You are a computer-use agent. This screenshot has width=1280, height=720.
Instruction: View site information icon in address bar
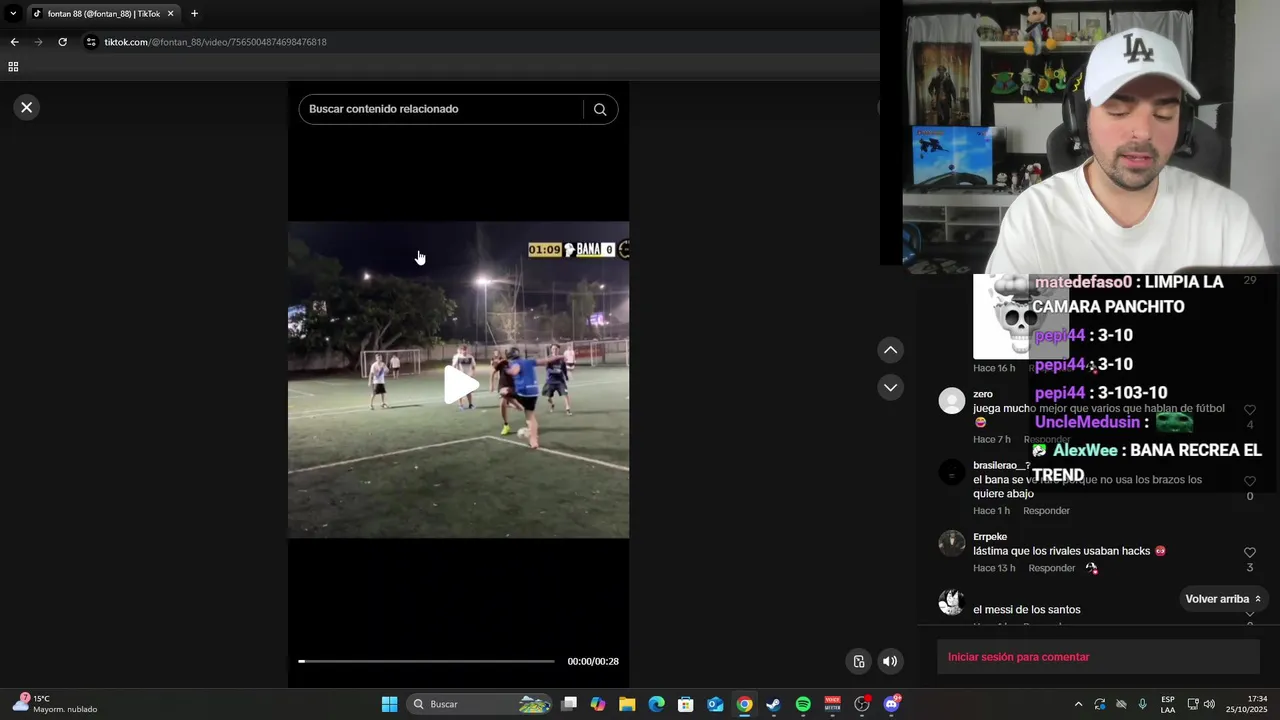coord(91,42)
